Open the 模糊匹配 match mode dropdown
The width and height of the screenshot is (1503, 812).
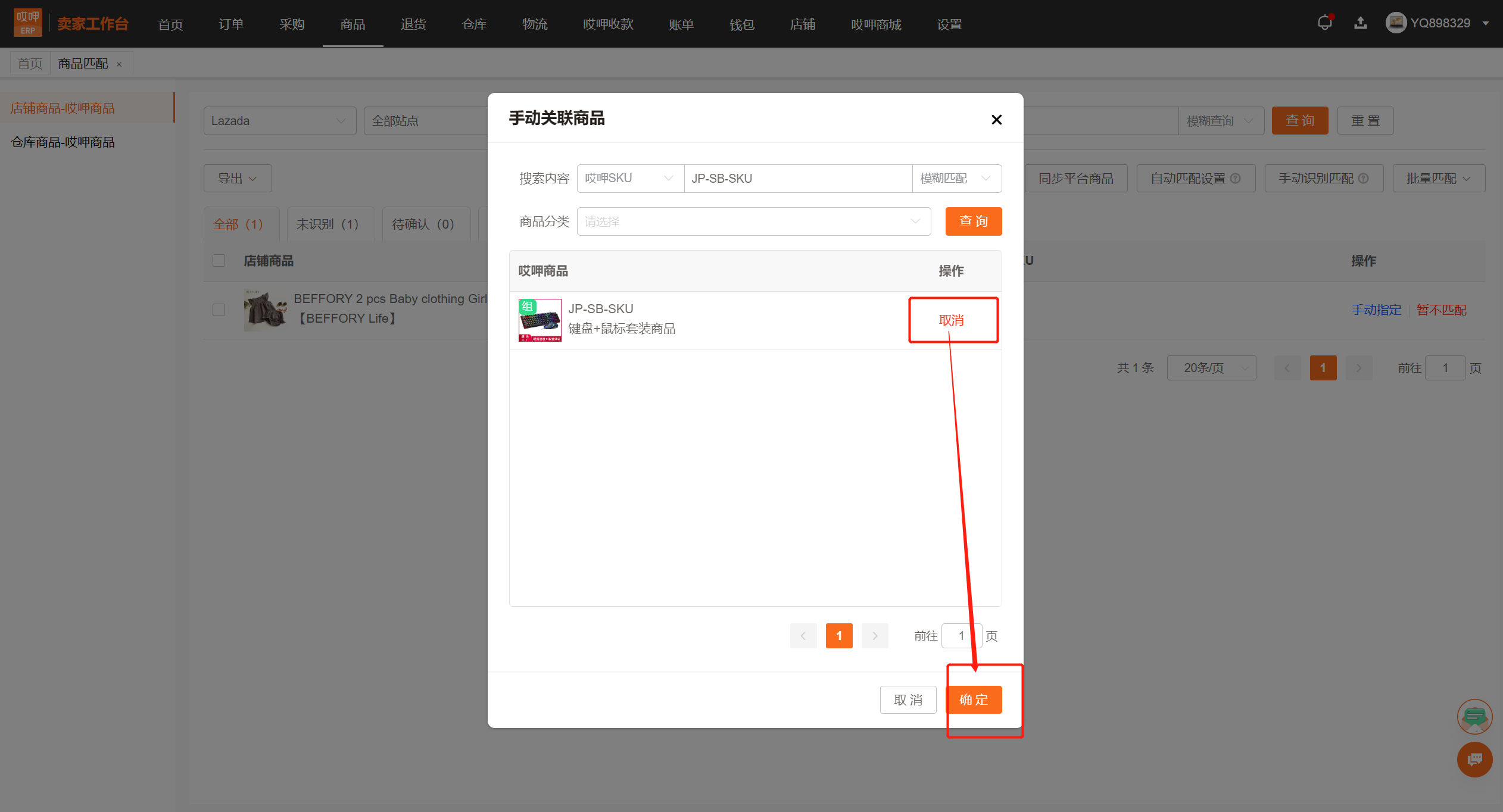pos(956,179)
